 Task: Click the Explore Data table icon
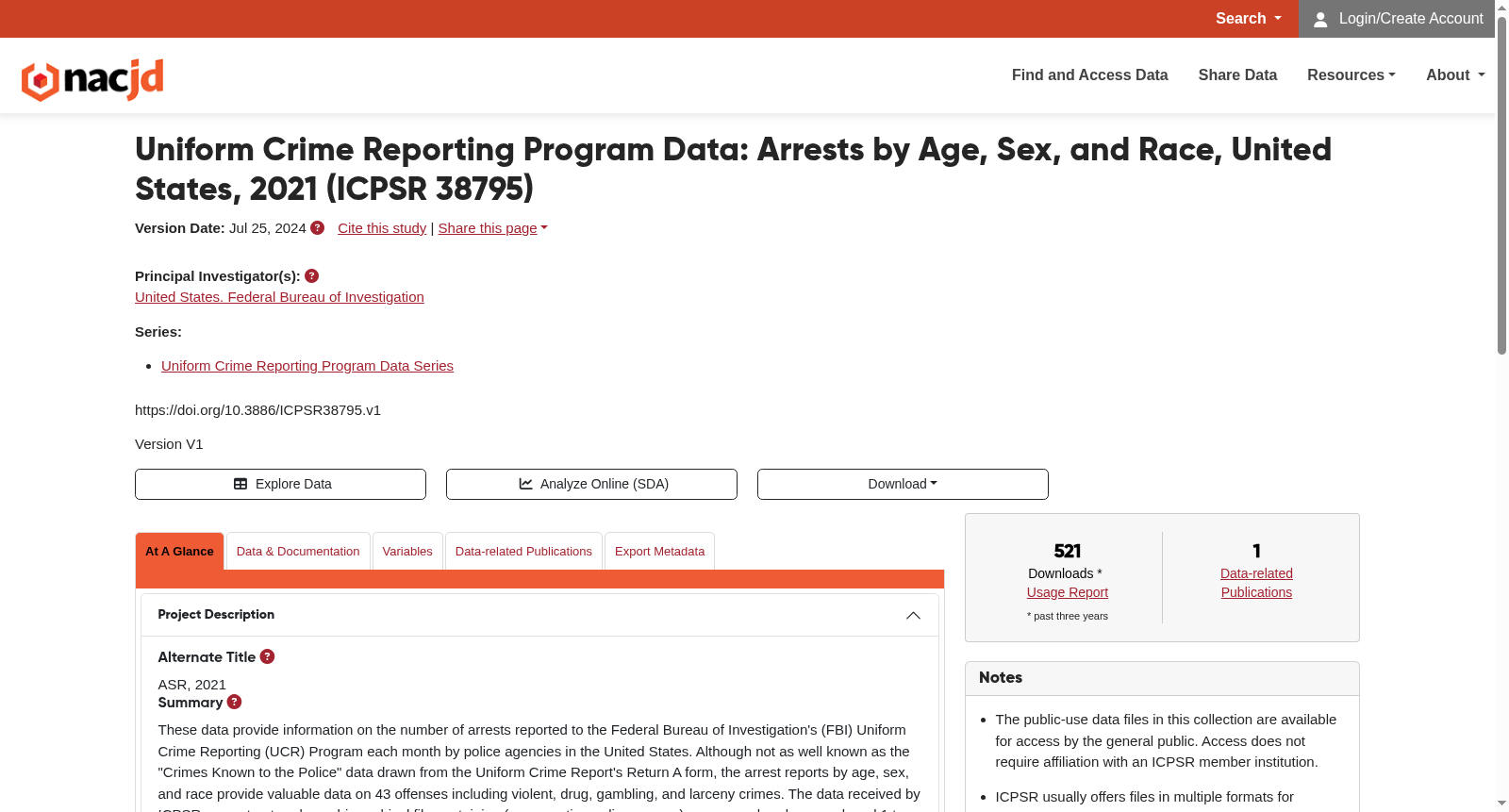pyautogui.click(x=240, y=484)
